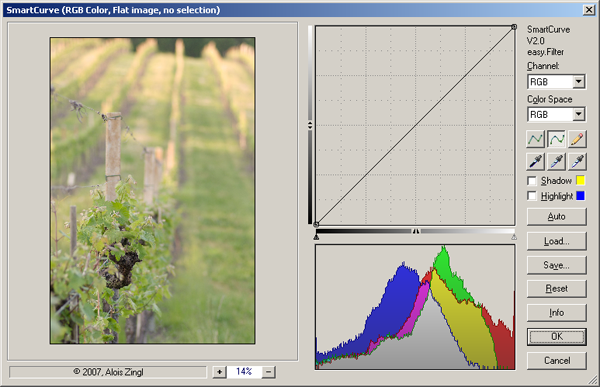Reset the curve with Reset button
The height and width of the screenshot is (387, 600).
556,289
